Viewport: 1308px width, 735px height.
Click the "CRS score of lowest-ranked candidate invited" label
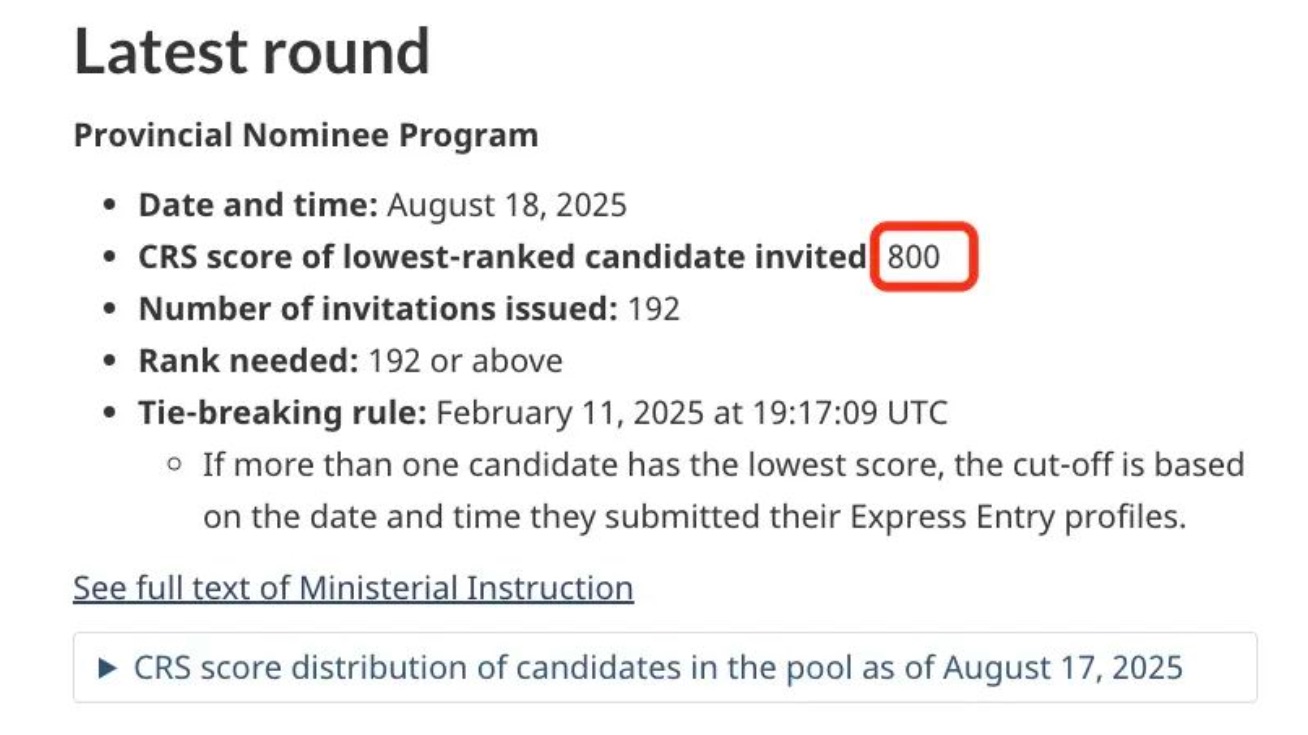502,257
